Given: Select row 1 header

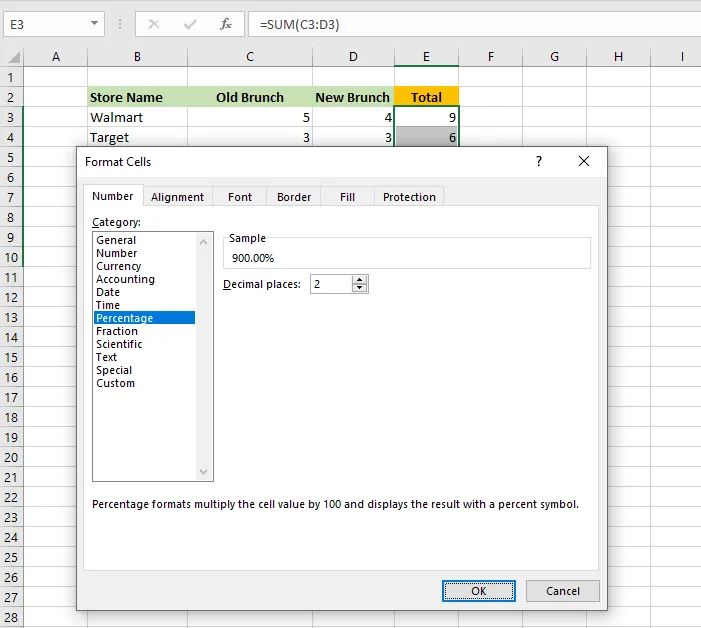Looking at the screenshot, I should click(x=11, y=77).
